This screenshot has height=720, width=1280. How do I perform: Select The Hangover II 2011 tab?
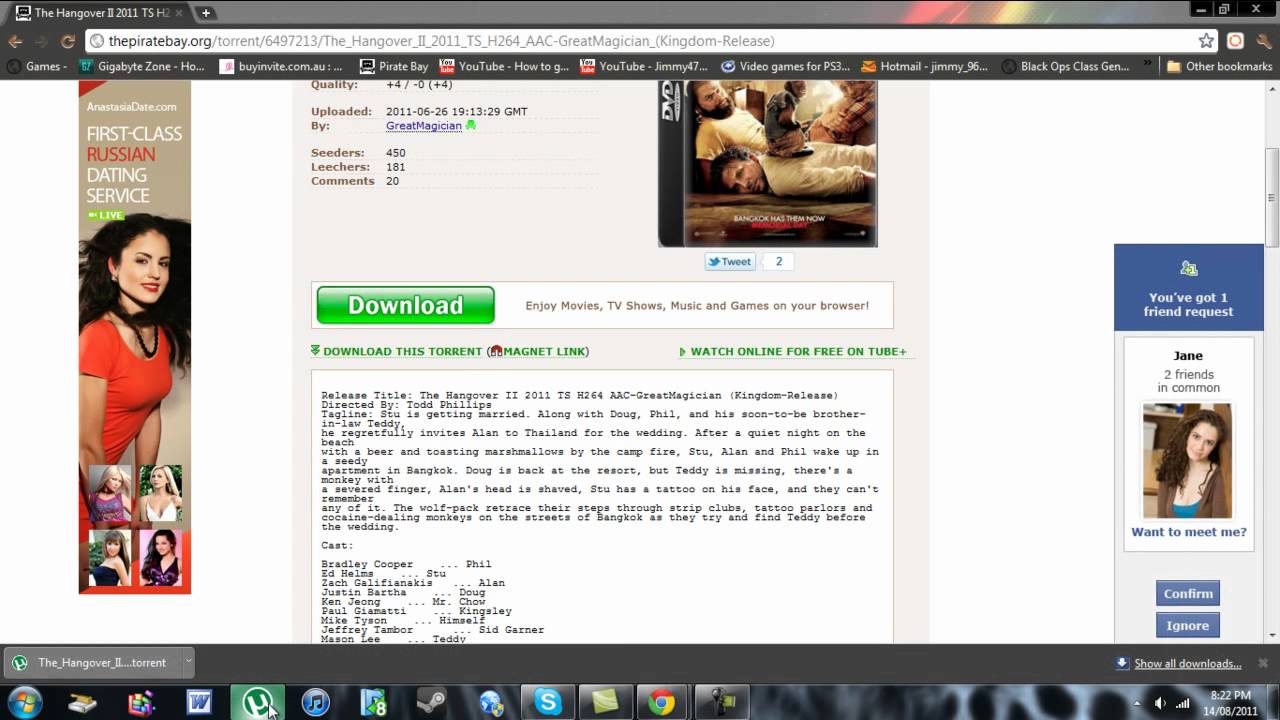point(98,13)
